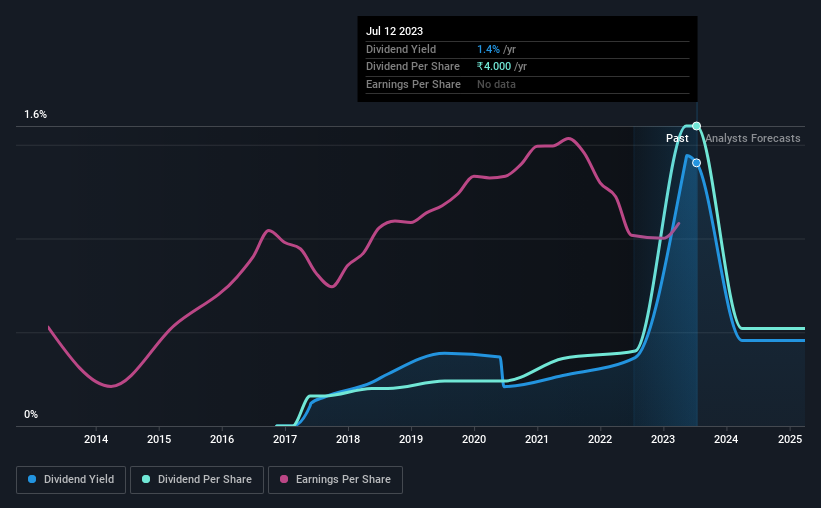Click the 2014 x-axis label
The width and height of the screenshot is (821, 508).
tap(96, 439)
